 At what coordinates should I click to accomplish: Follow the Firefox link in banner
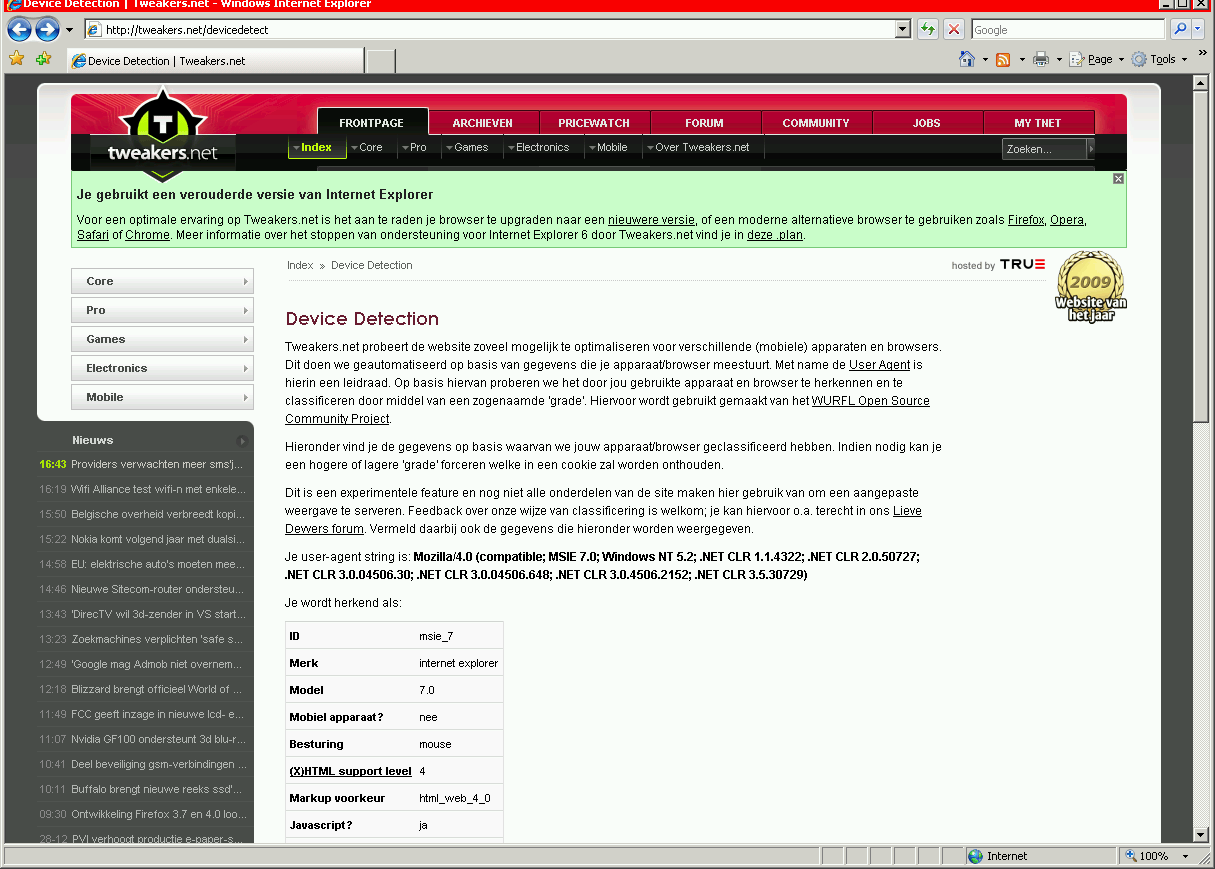coord(1026,220)
